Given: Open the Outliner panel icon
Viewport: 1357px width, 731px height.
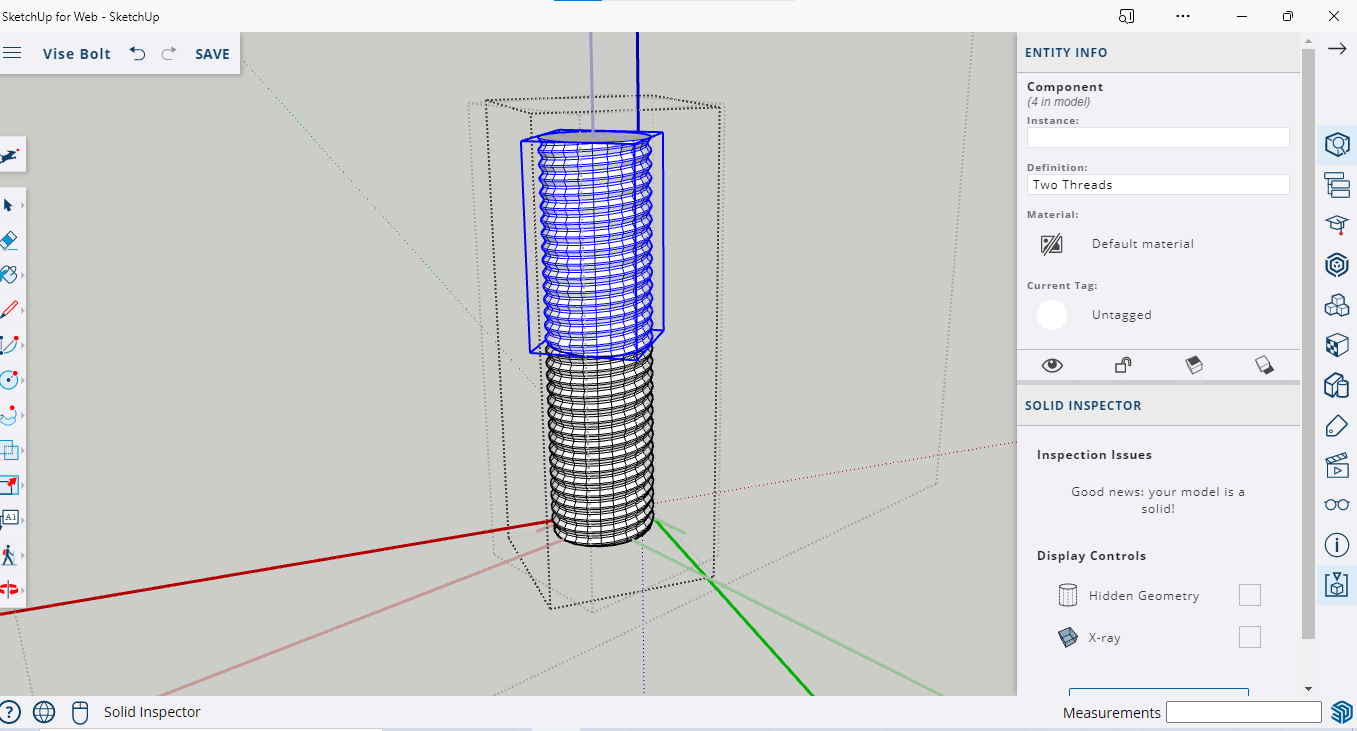Looking at the screenshot, I should pyautogui.click(x=1336, y=184).
